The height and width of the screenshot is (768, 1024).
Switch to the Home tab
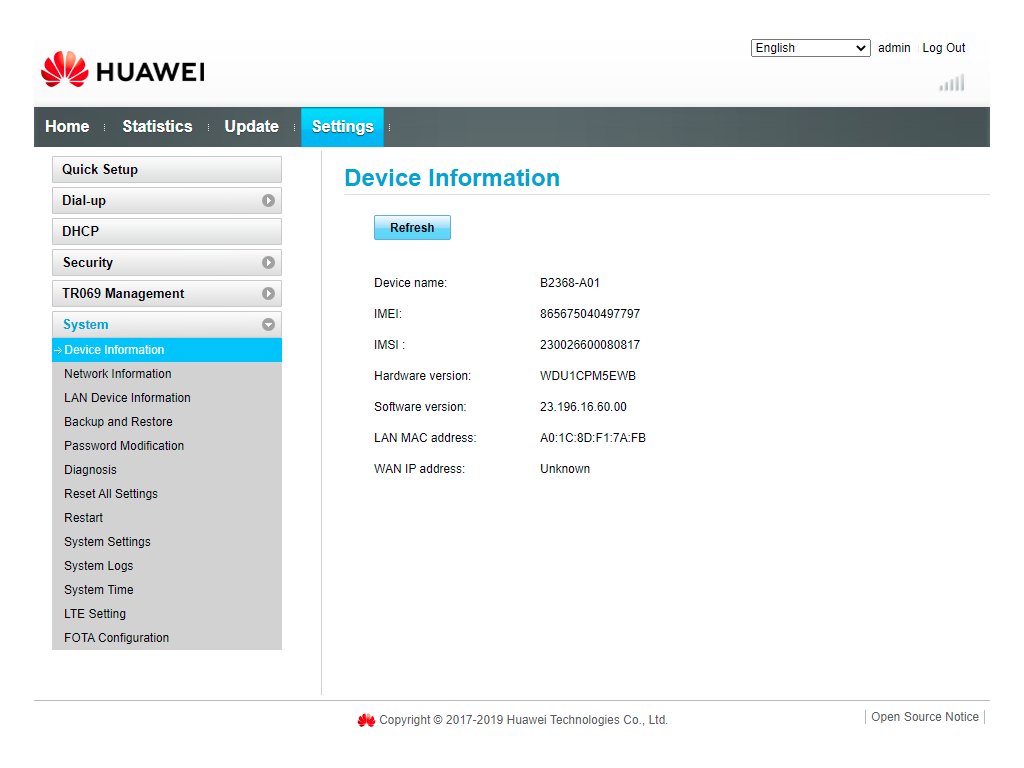pyautogui.click(x=67, y=127)
